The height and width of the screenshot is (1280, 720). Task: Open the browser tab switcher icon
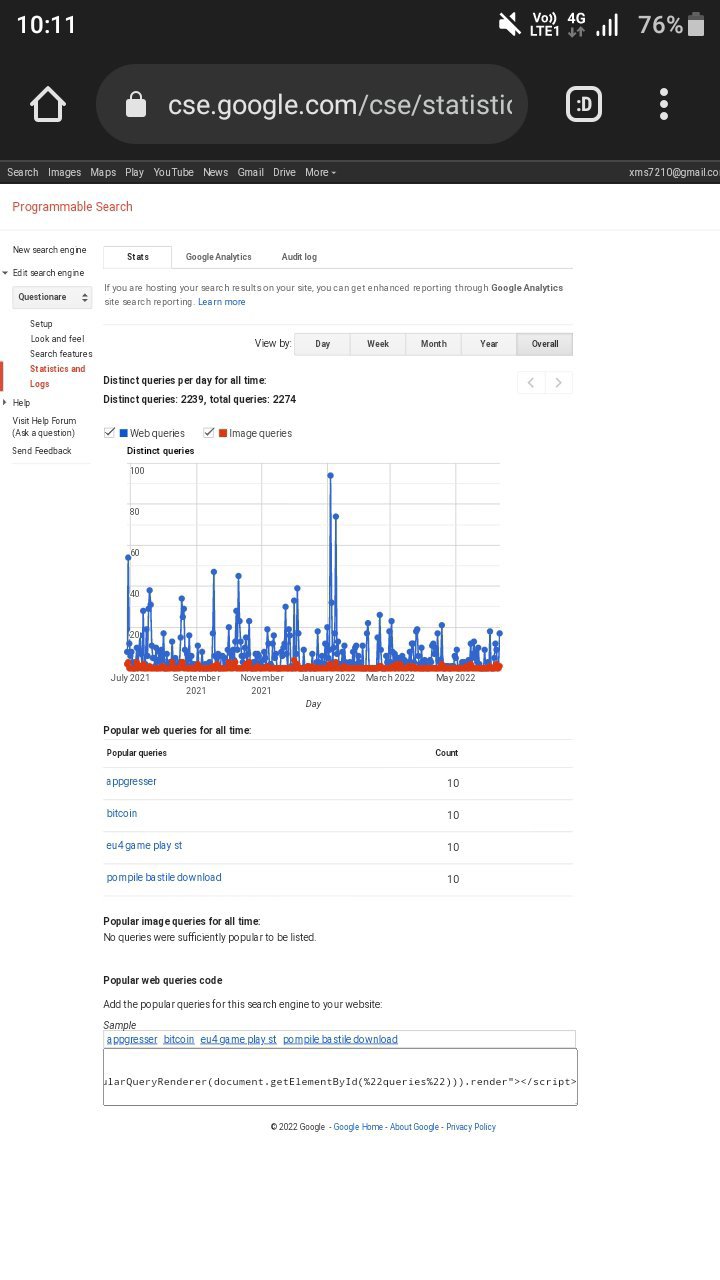pyautogui.click(x=584, y=104)
